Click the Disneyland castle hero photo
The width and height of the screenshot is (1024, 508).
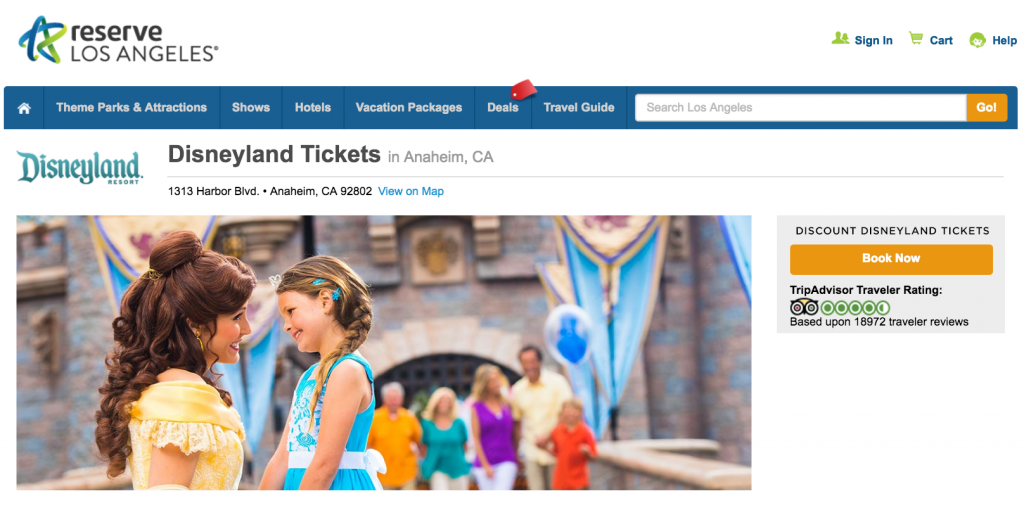coord(384,353)
